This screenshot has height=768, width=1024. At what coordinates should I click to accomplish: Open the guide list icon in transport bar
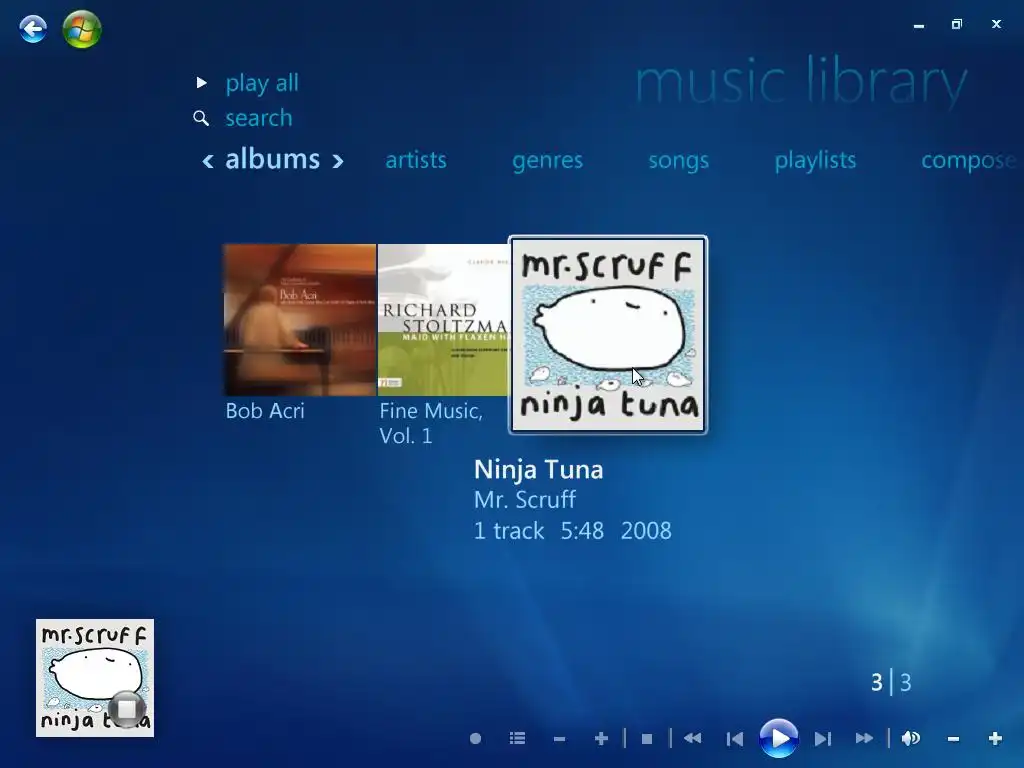(517, 739)
